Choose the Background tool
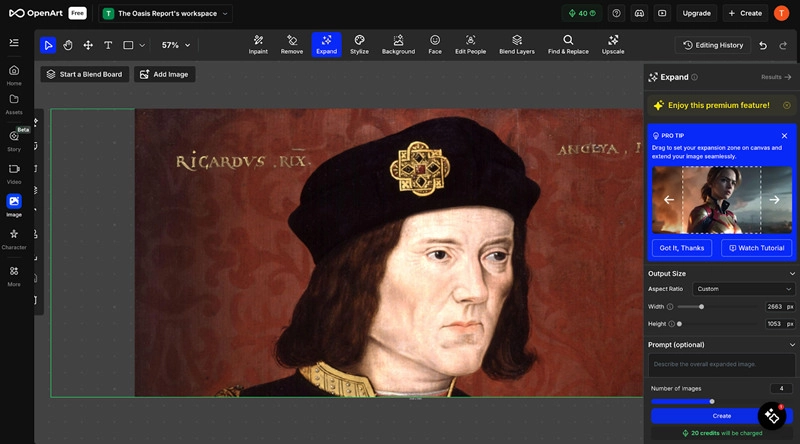 pos(398,44)
